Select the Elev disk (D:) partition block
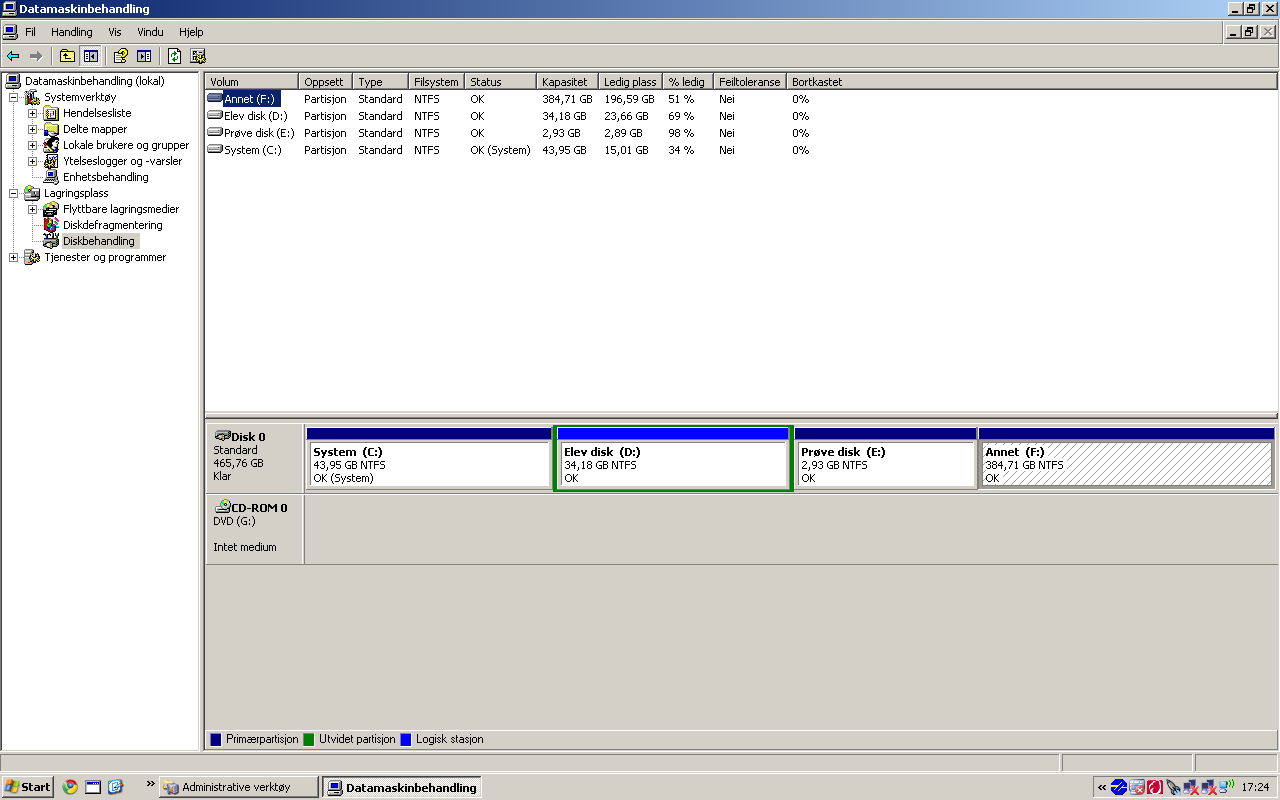The height and width of the screenshot is (800, 1280). (673, 459)
